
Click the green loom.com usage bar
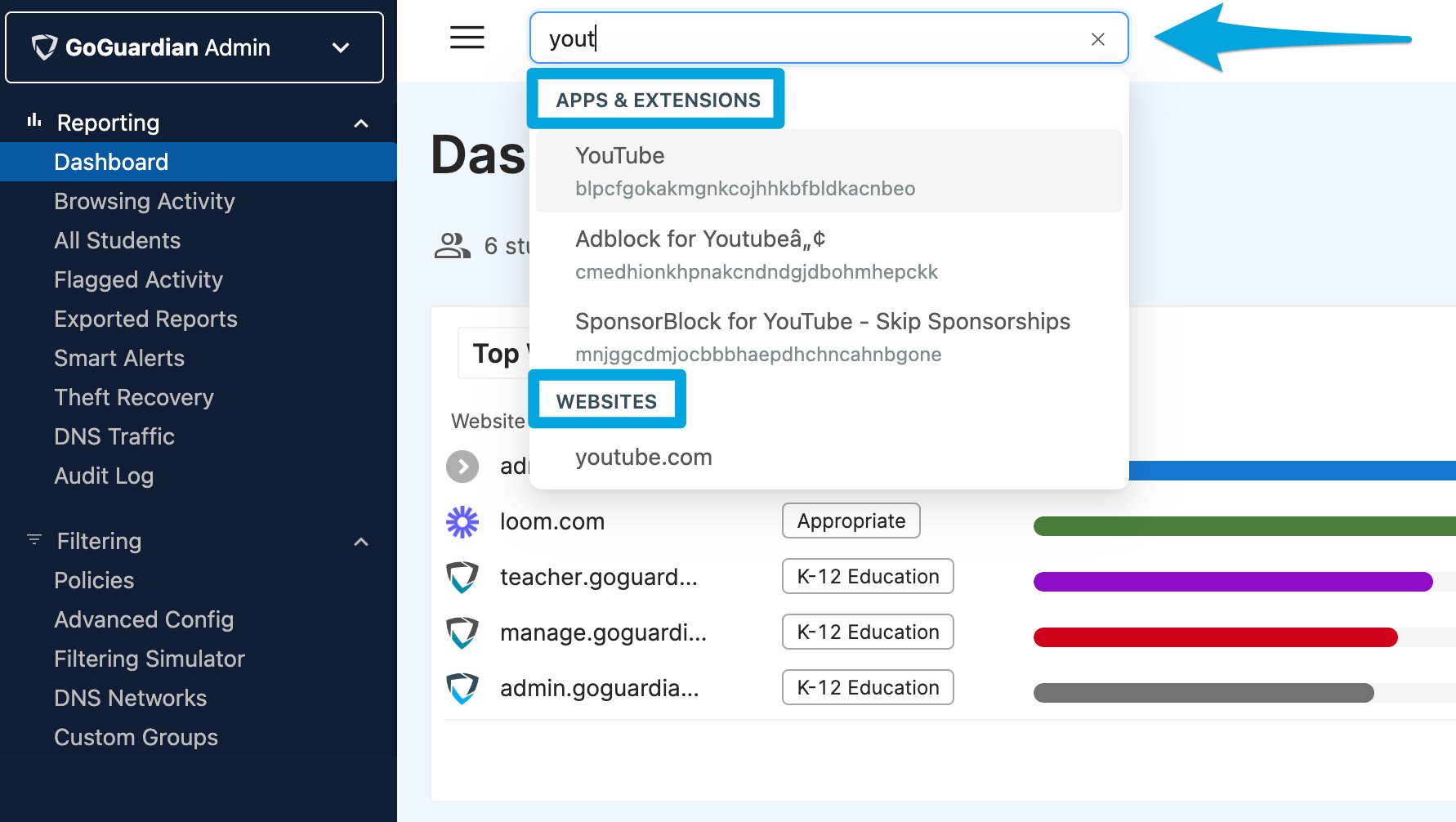(1244, 526)
